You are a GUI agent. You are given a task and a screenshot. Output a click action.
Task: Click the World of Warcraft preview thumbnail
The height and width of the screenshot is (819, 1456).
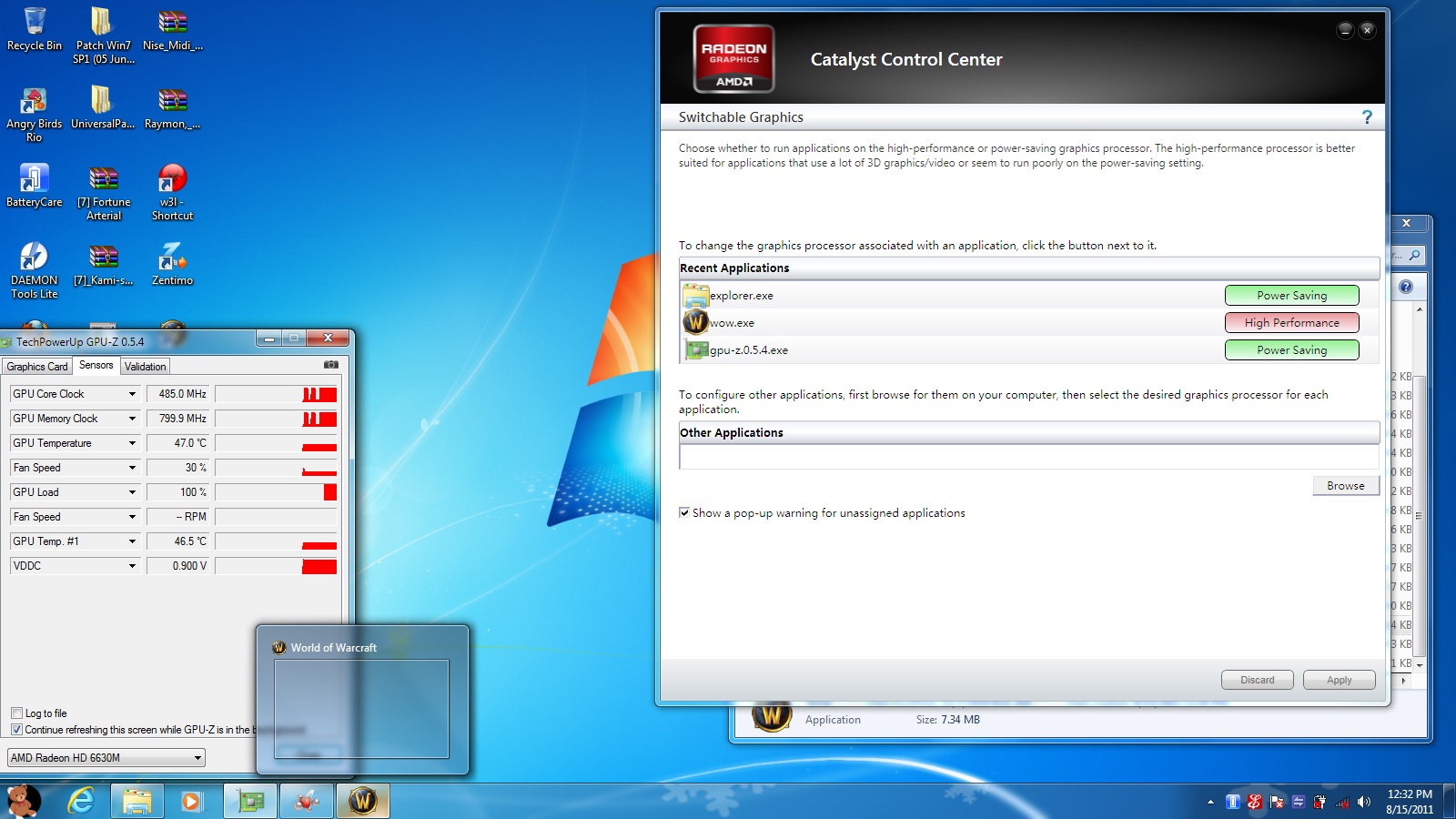pos(361,709)
